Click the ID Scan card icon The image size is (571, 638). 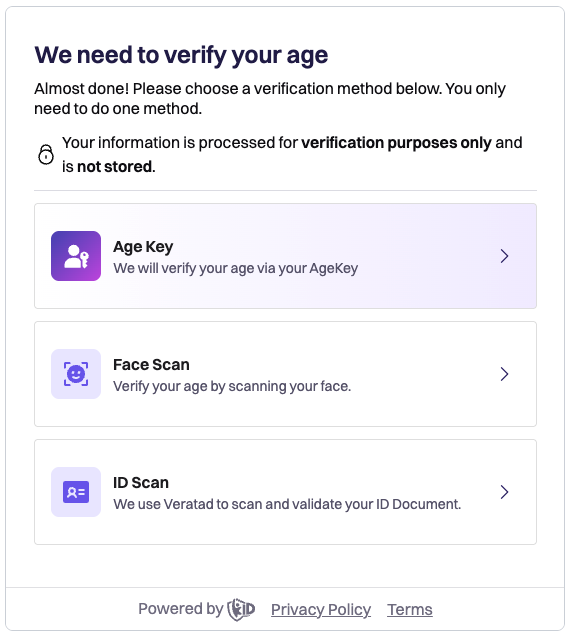(76, 492)
